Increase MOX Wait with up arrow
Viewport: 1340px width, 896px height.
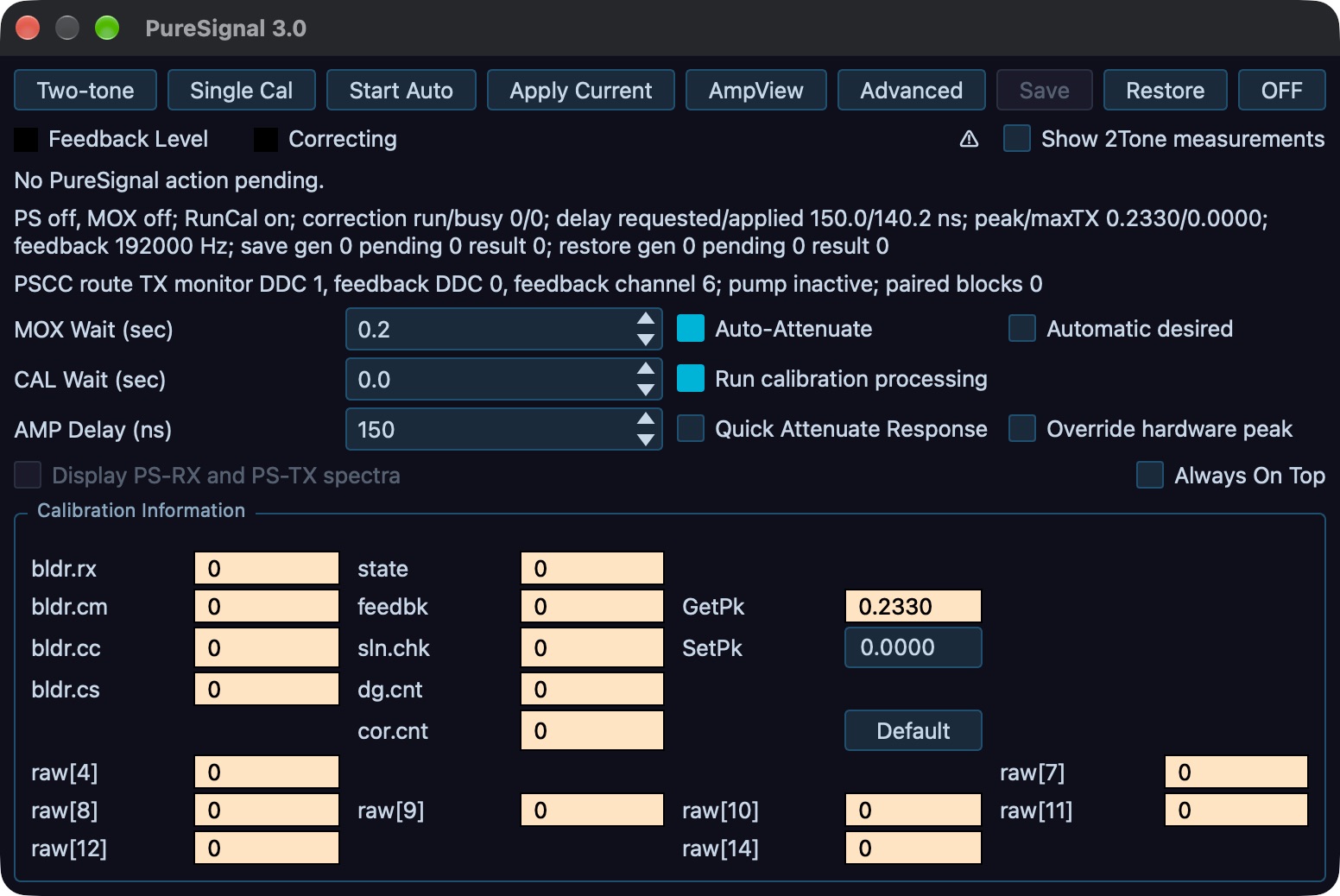tap(645, 319)
